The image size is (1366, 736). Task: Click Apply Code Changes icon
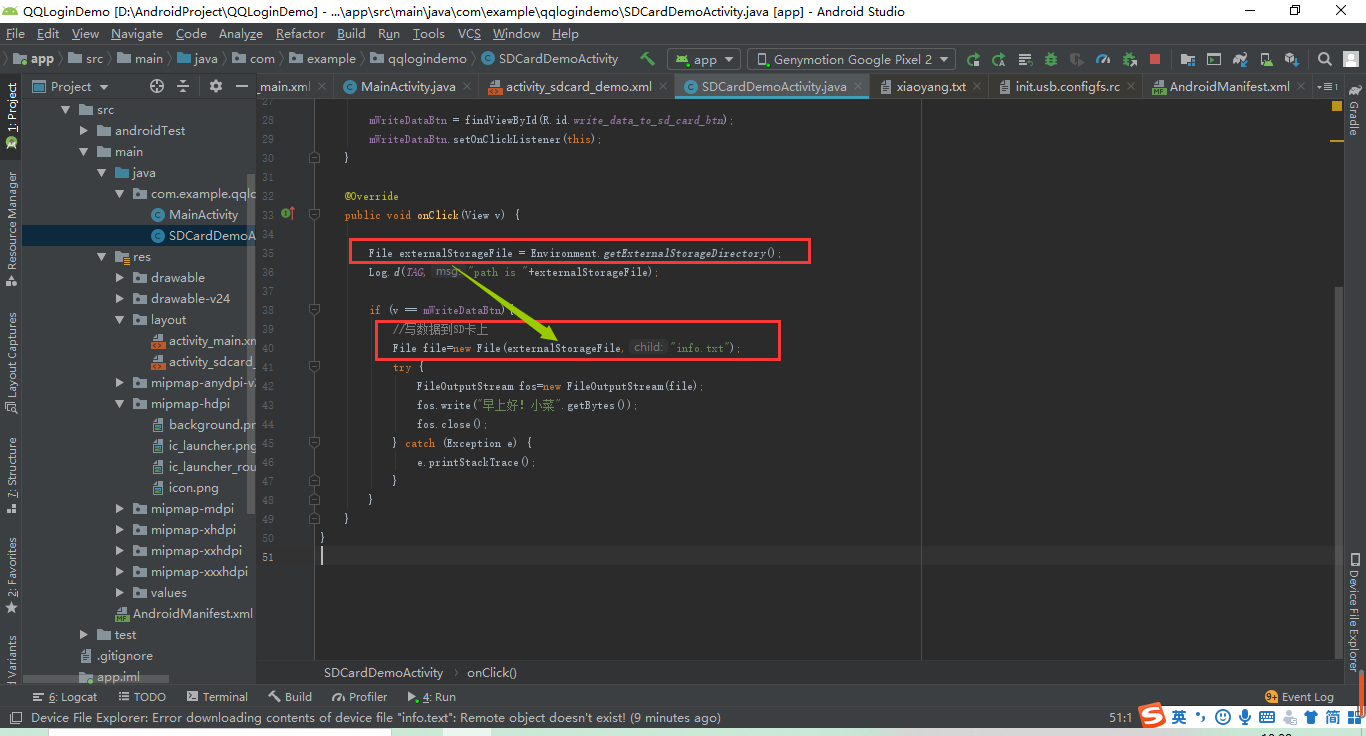point(1025,59)
